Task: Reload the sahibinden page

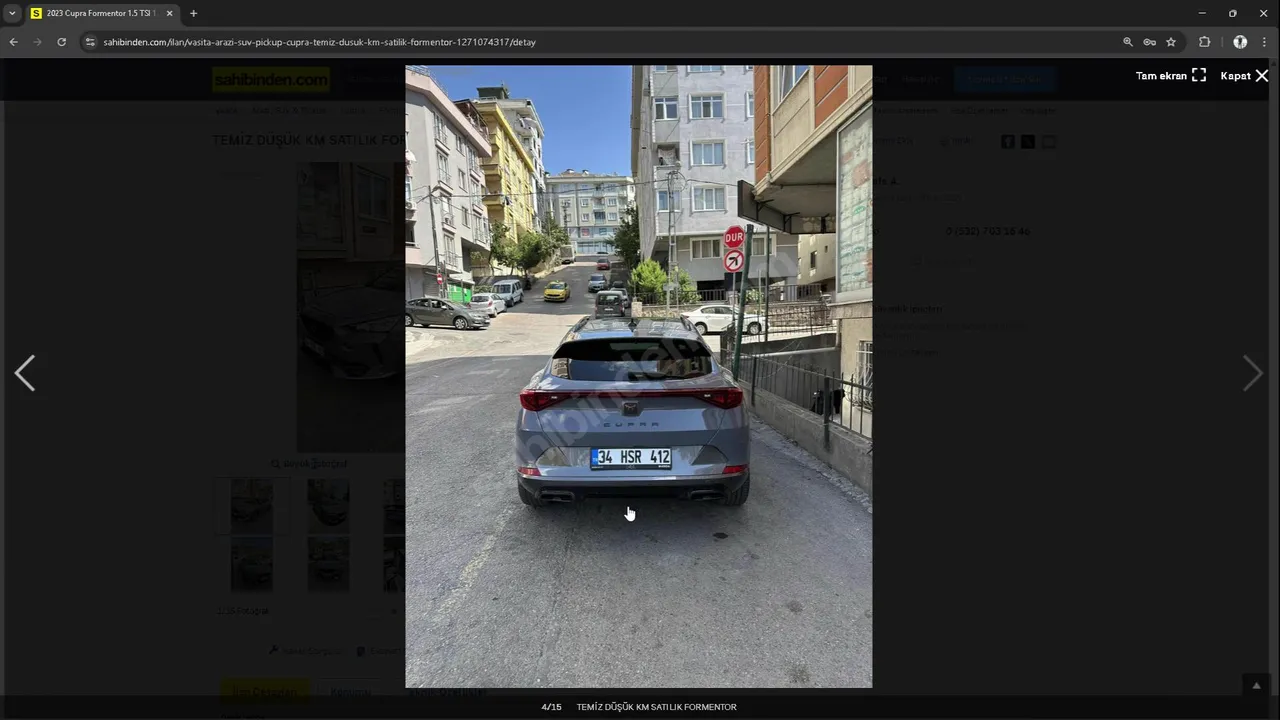Action: point(61,42)
